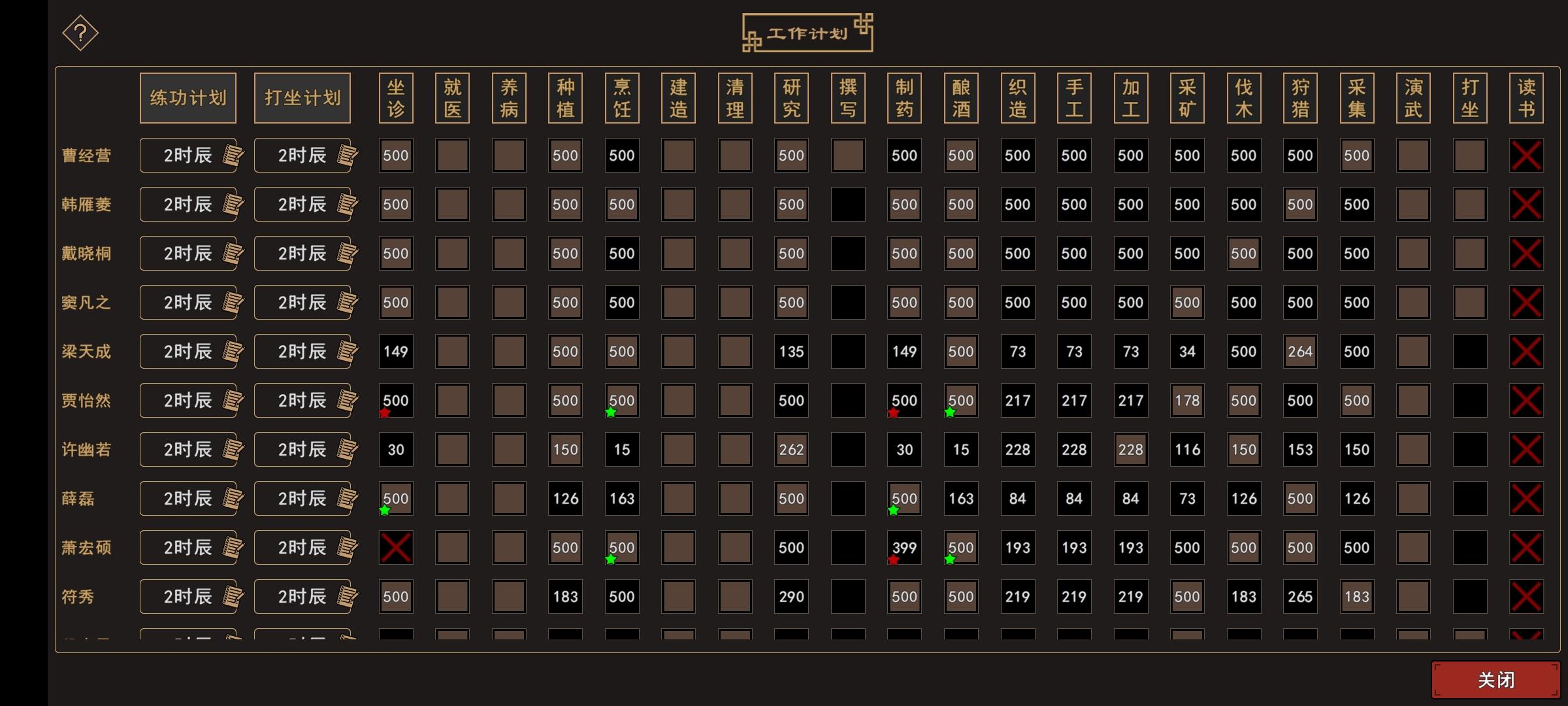Open 打坐 duration 2时辰 for 贾怡然
The image size is (1568, 706).
(x=302, y=401)
